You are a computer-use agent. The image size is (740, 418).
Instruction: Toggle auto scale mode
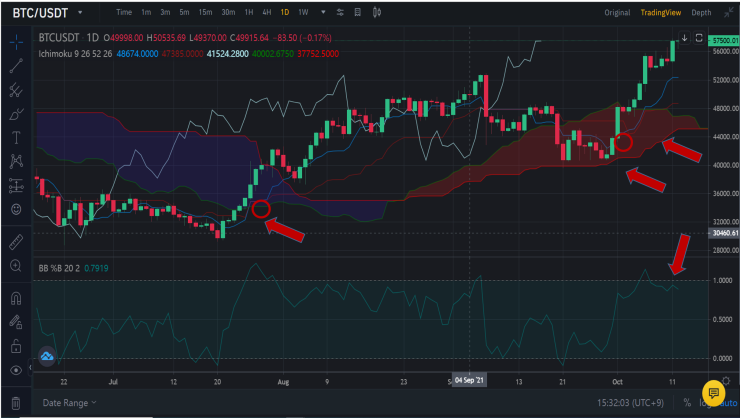[x=729, y=403]
